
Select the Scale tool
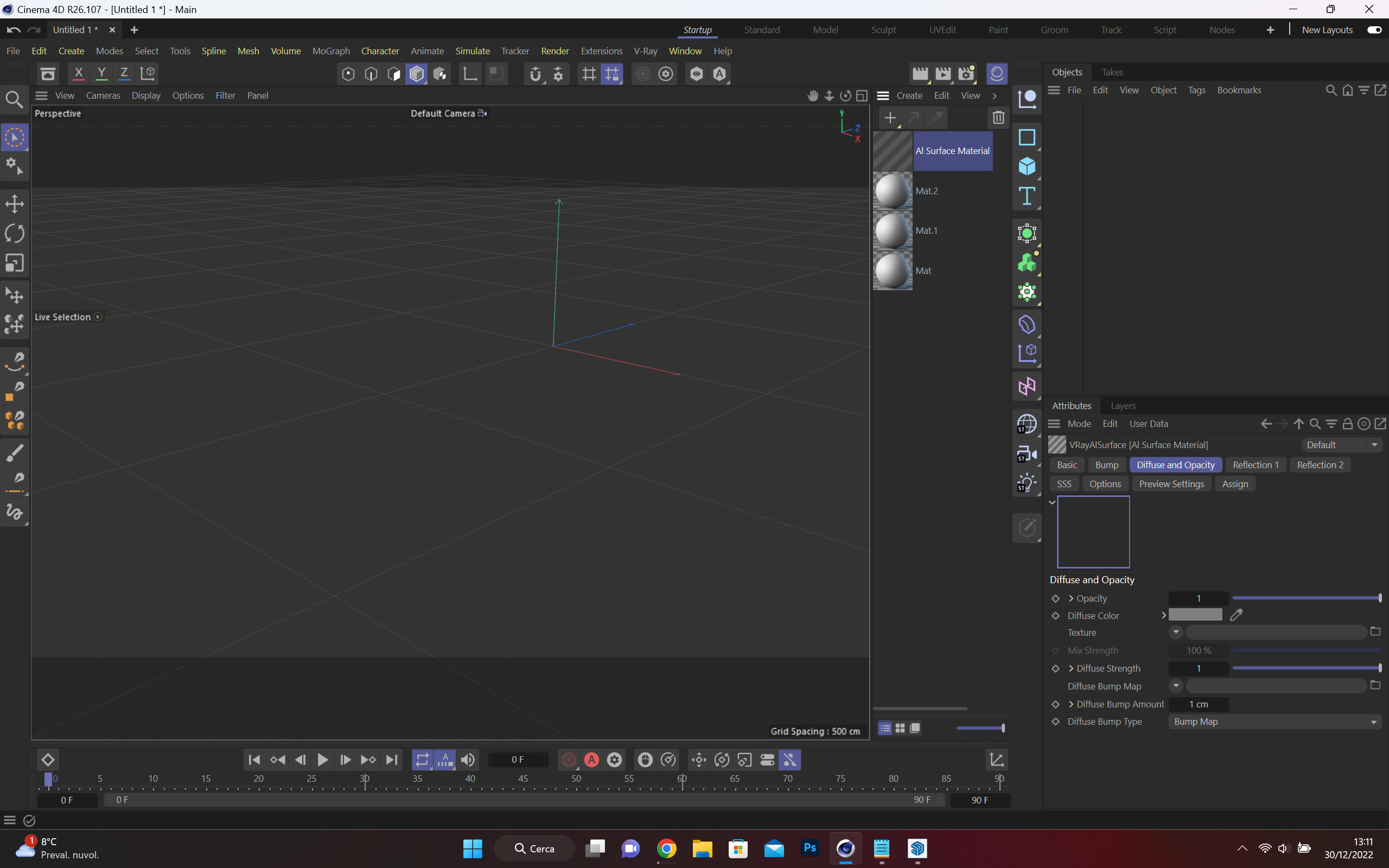click(15, 264)
